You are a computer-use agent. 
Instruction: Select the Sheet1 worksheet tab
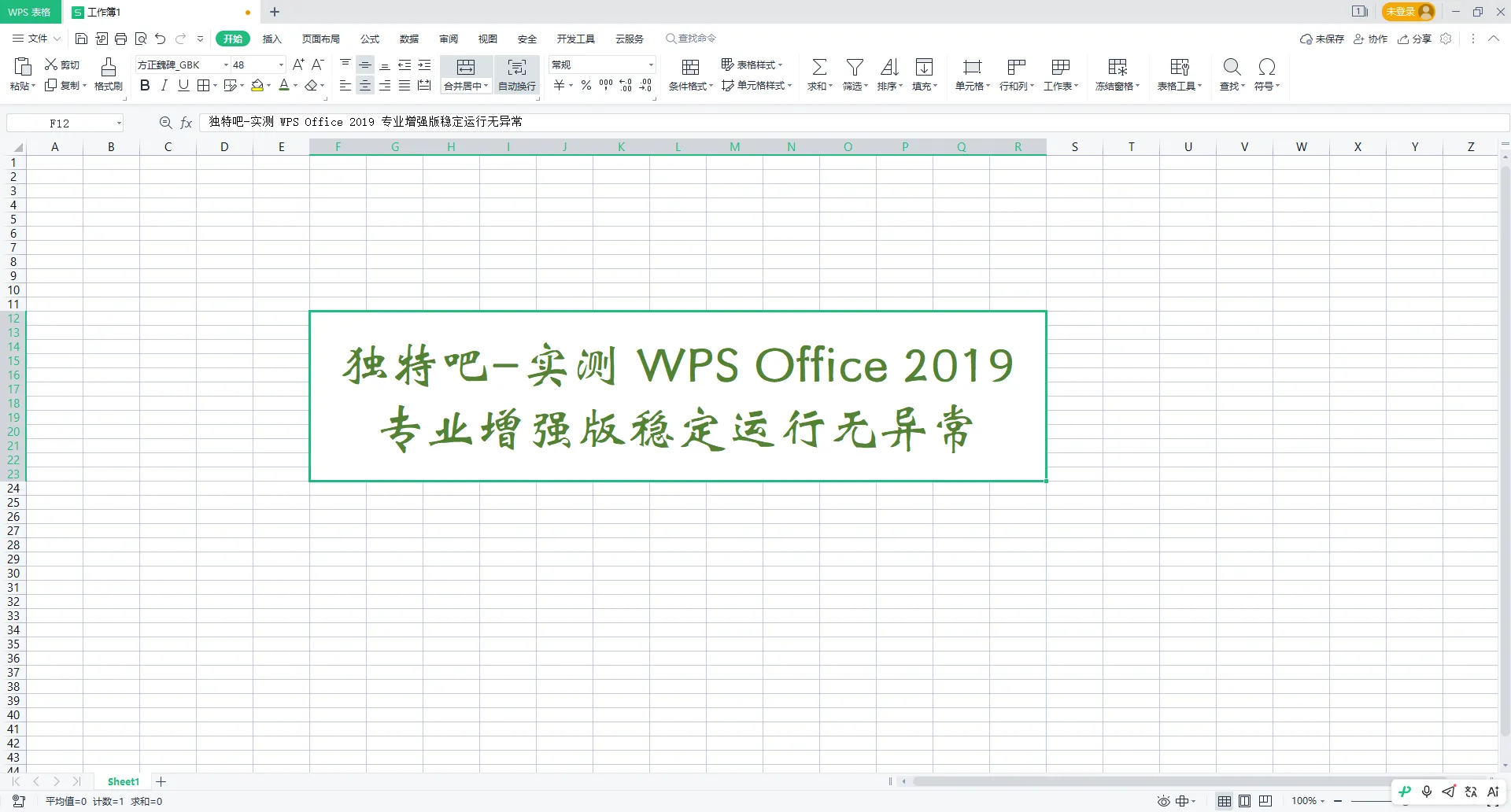[123, 781]
